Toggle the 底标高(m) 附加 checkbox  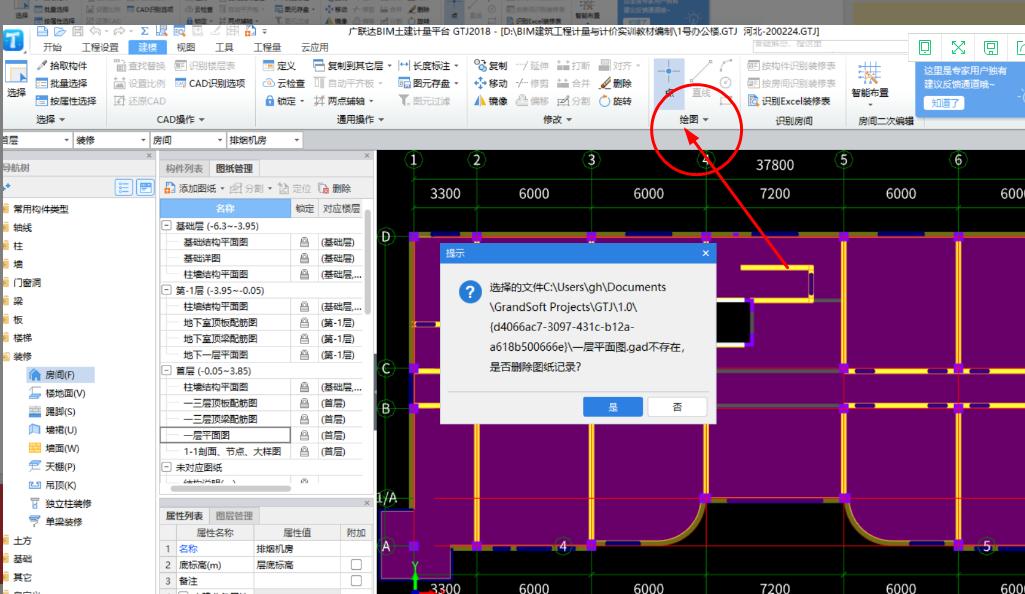point(356,564)
